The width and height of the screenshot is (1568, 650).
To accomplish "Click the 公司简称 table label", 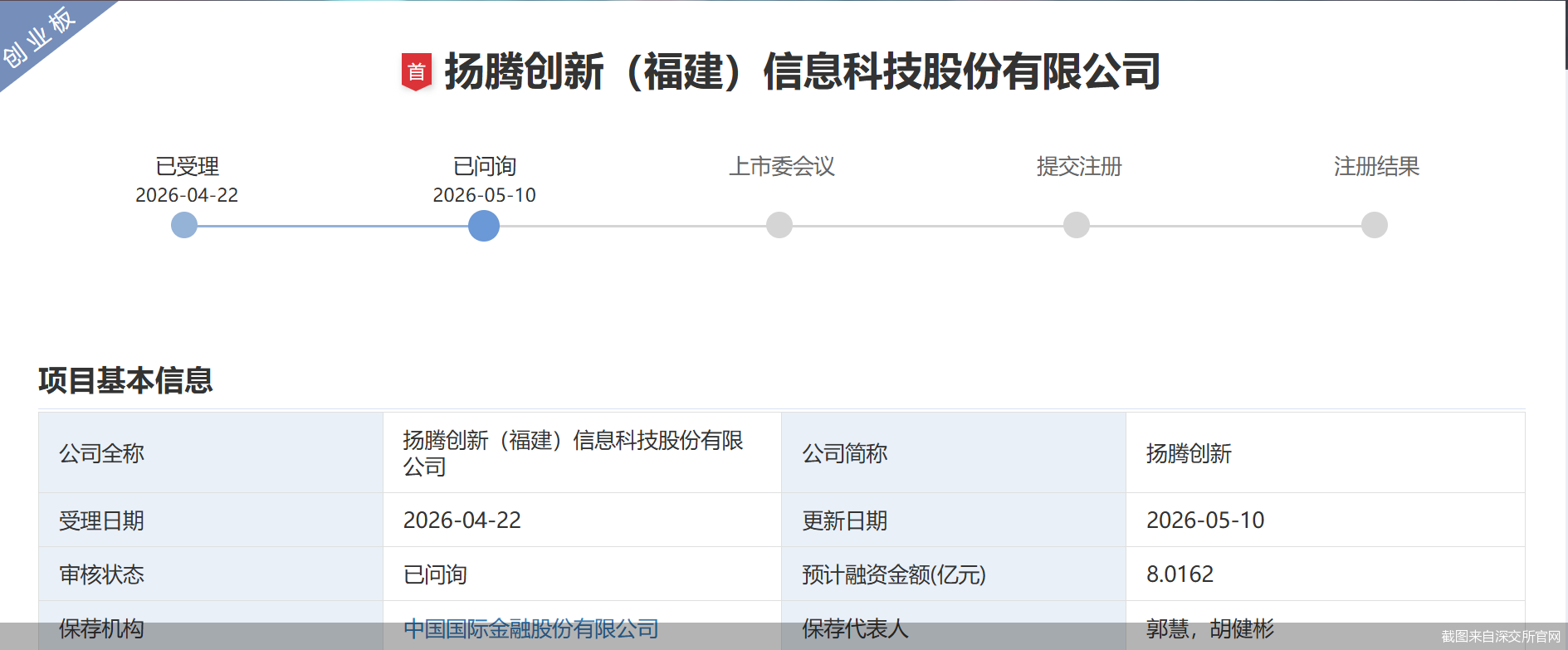I will coord(845,453).
